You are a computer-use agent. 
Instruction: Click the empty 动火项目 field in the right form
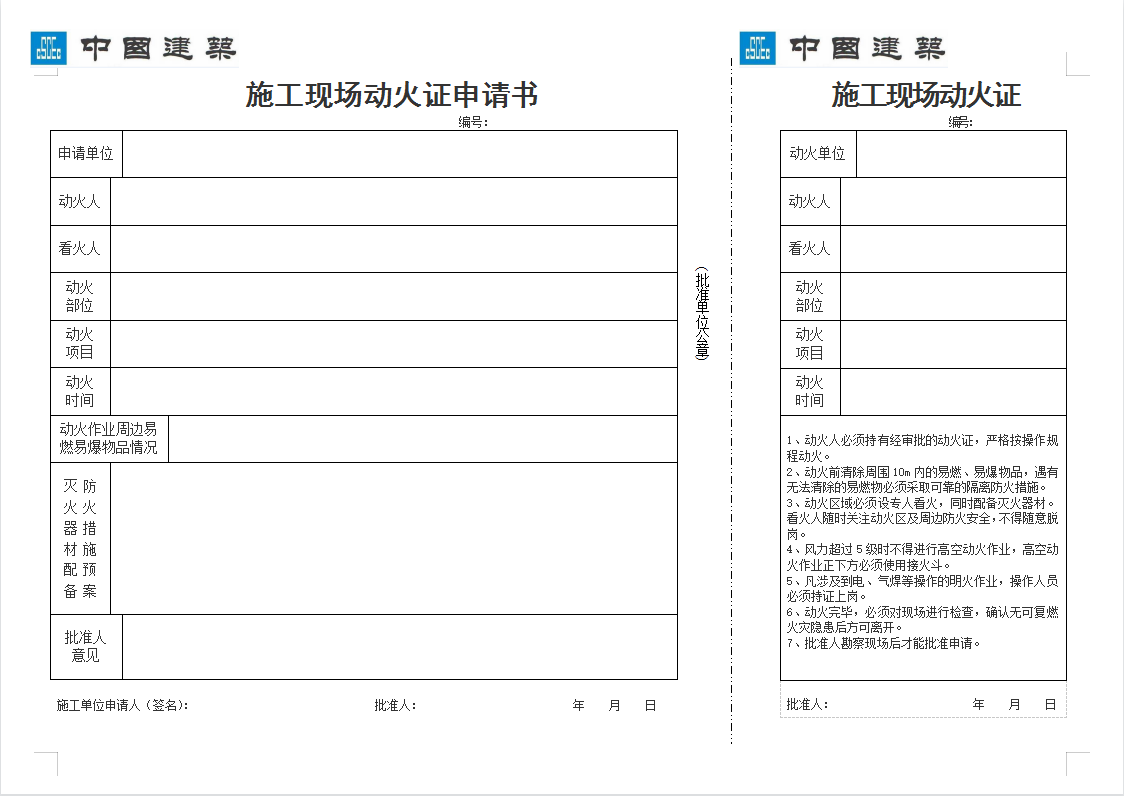(953, 344)
